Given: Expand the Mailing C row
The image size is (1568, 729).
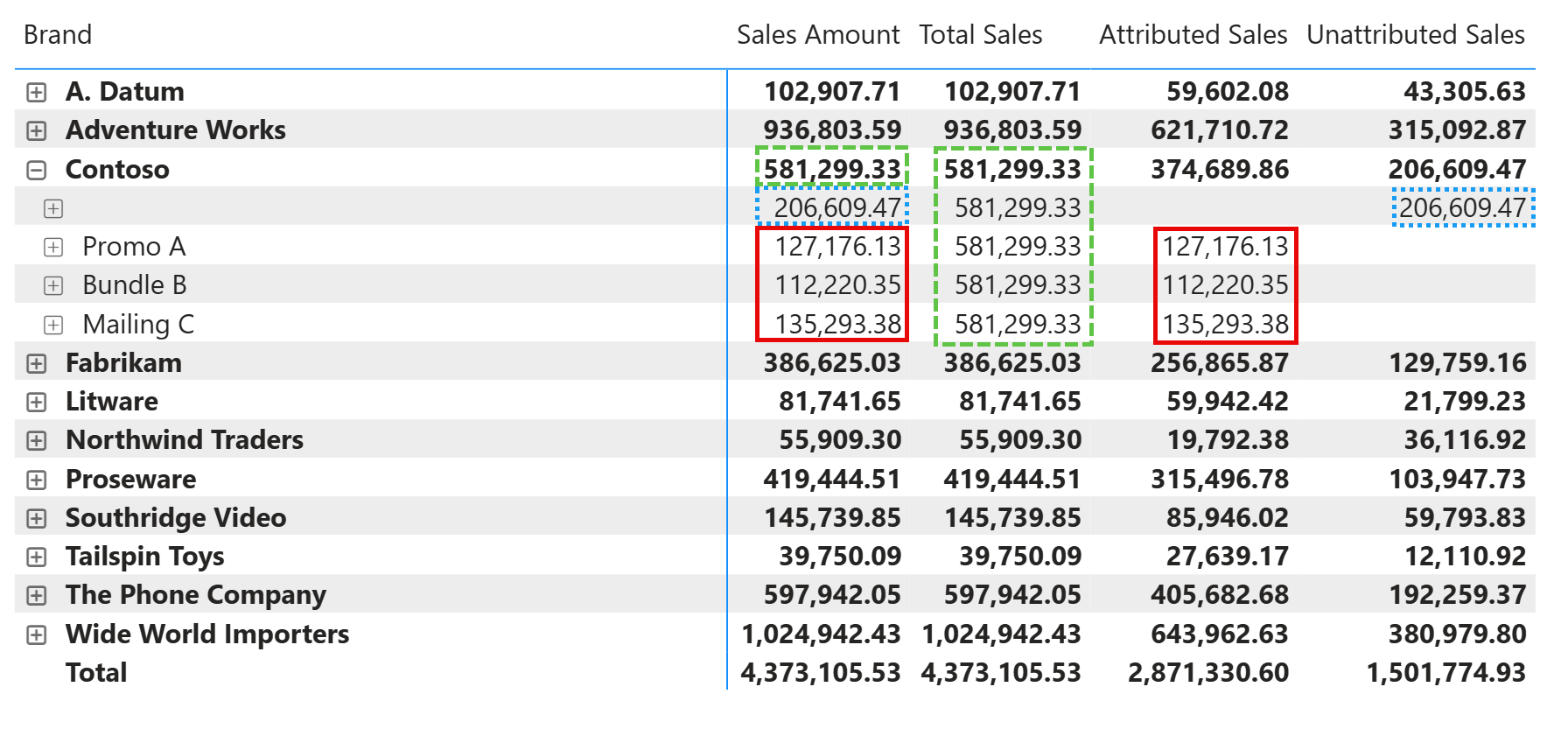Looking at the screenshot, I should point(53,325).
